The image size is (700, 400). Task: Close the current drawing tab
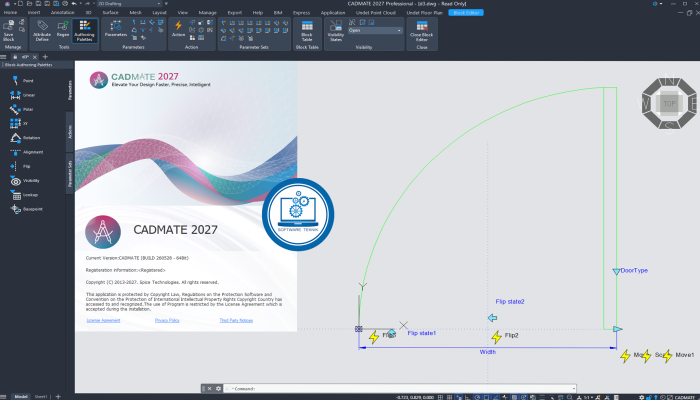click(x=35, y=57)
